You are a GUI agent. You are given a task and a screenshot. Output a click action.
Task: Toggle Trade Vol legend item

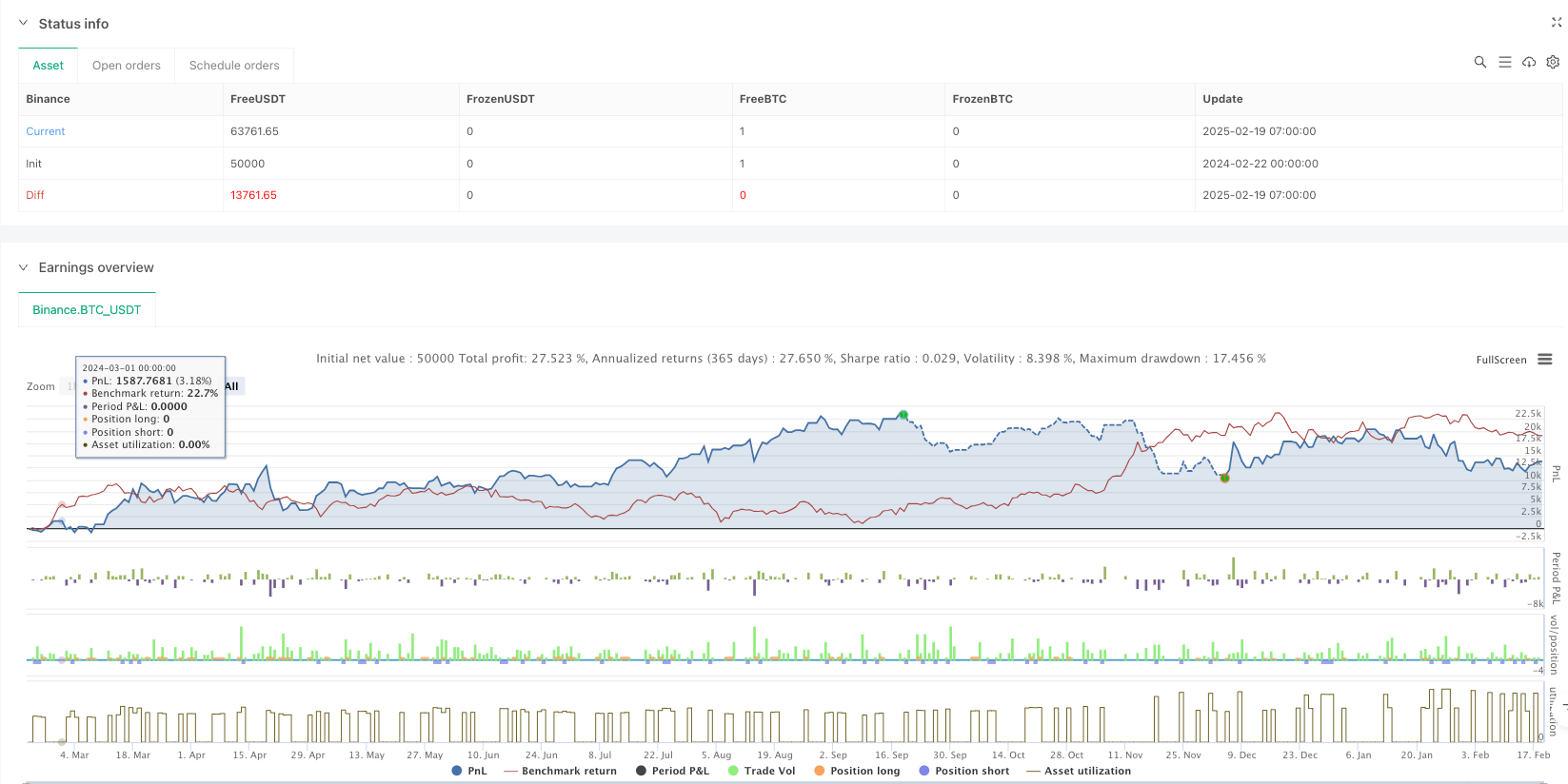(761, 771)
